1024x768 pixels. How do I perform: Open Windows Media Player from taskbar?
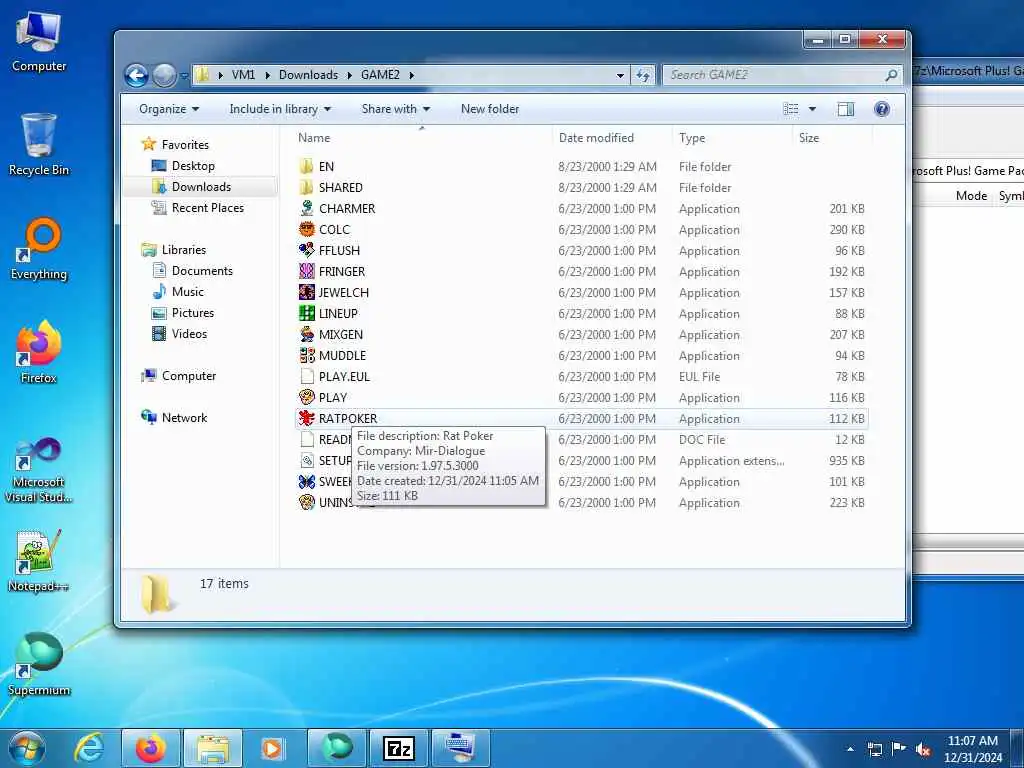[273, 748]
